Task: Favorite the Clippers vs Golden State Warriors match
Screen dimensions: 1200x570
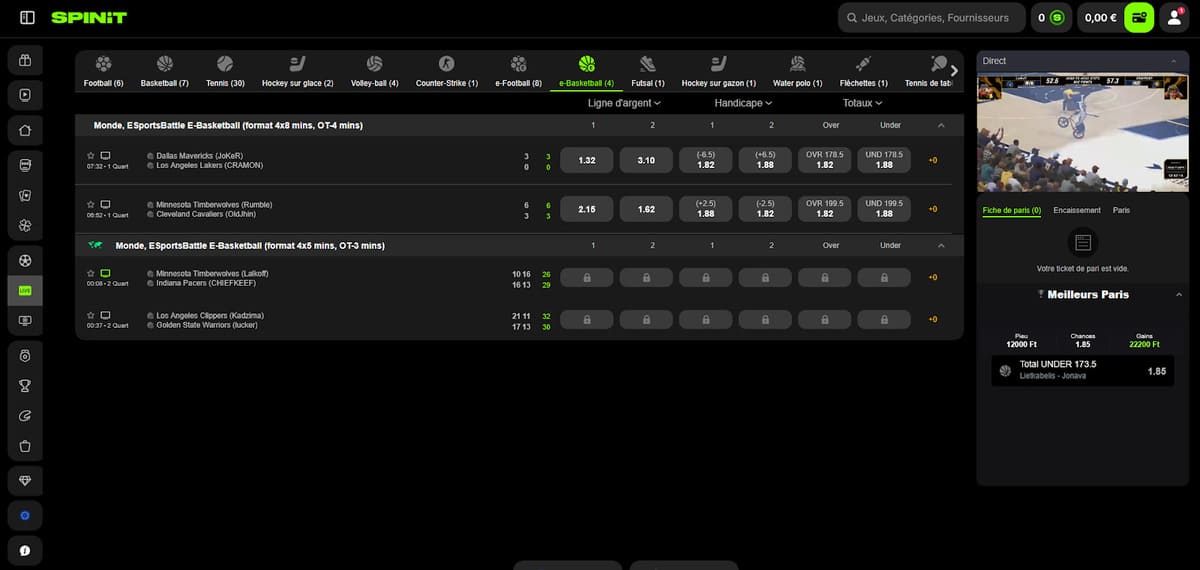Action: coord(91,315)
